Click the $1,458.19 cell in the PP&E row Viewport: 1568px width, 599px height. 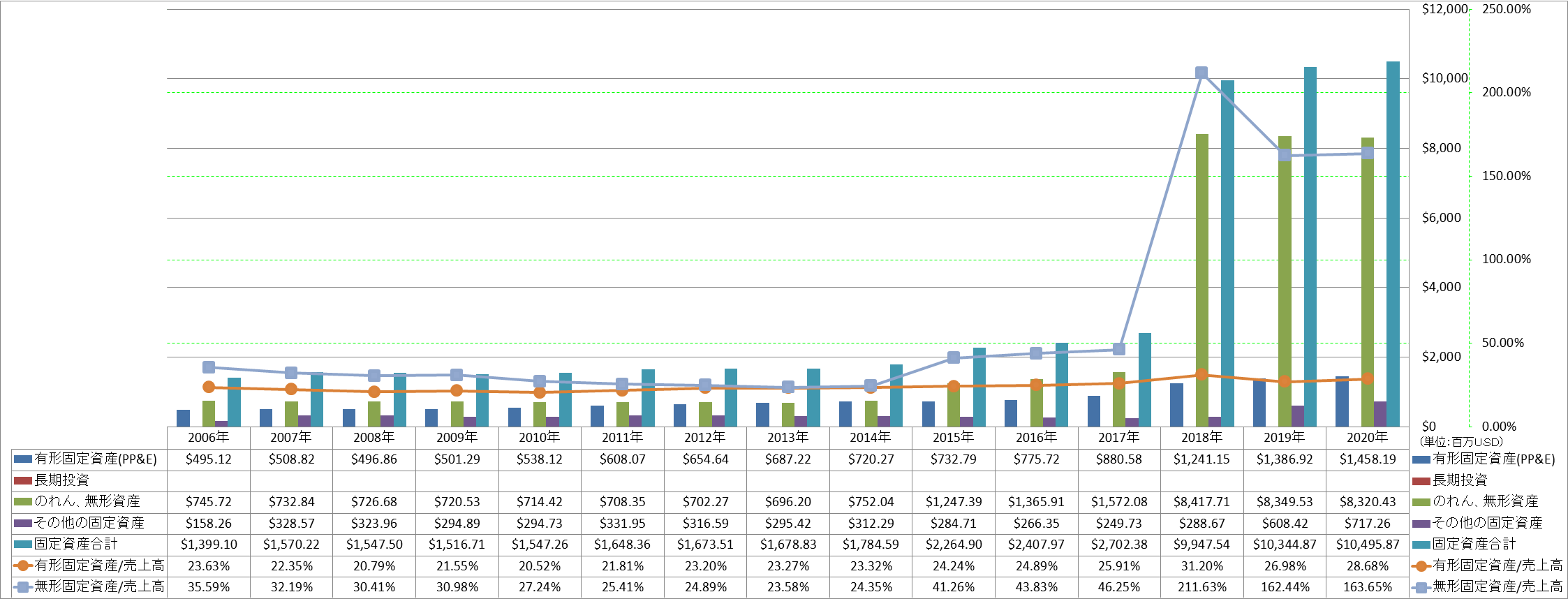click(x=1367, y=459)
